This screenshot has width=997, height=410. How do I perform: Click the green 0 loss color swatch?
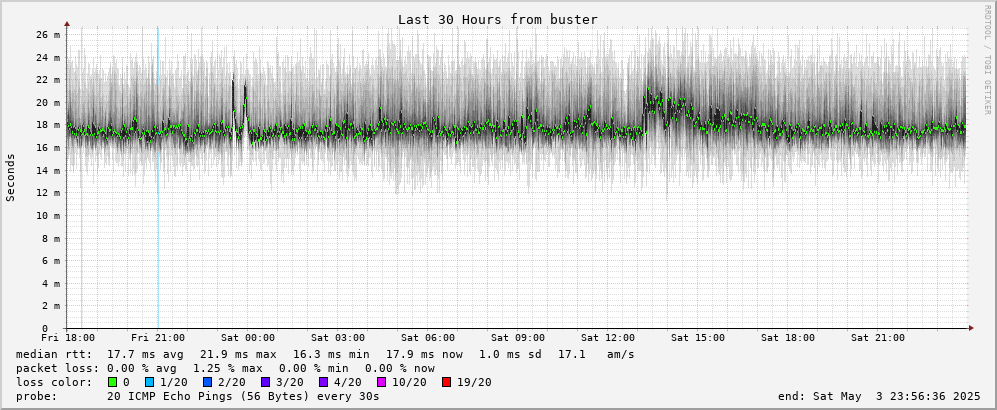coord(113,383)
